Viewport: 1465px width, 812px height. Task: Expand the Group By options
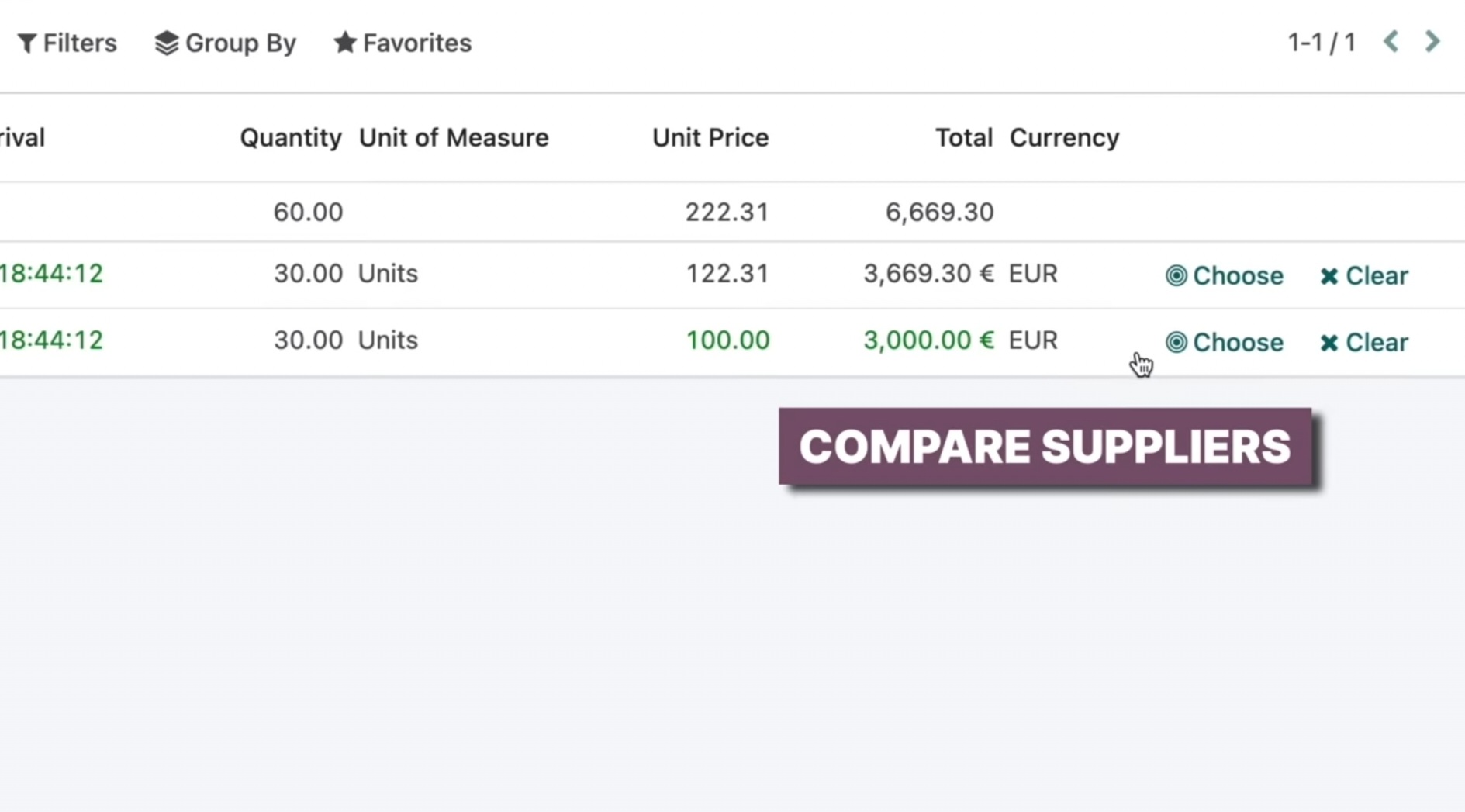click(225, 43)
